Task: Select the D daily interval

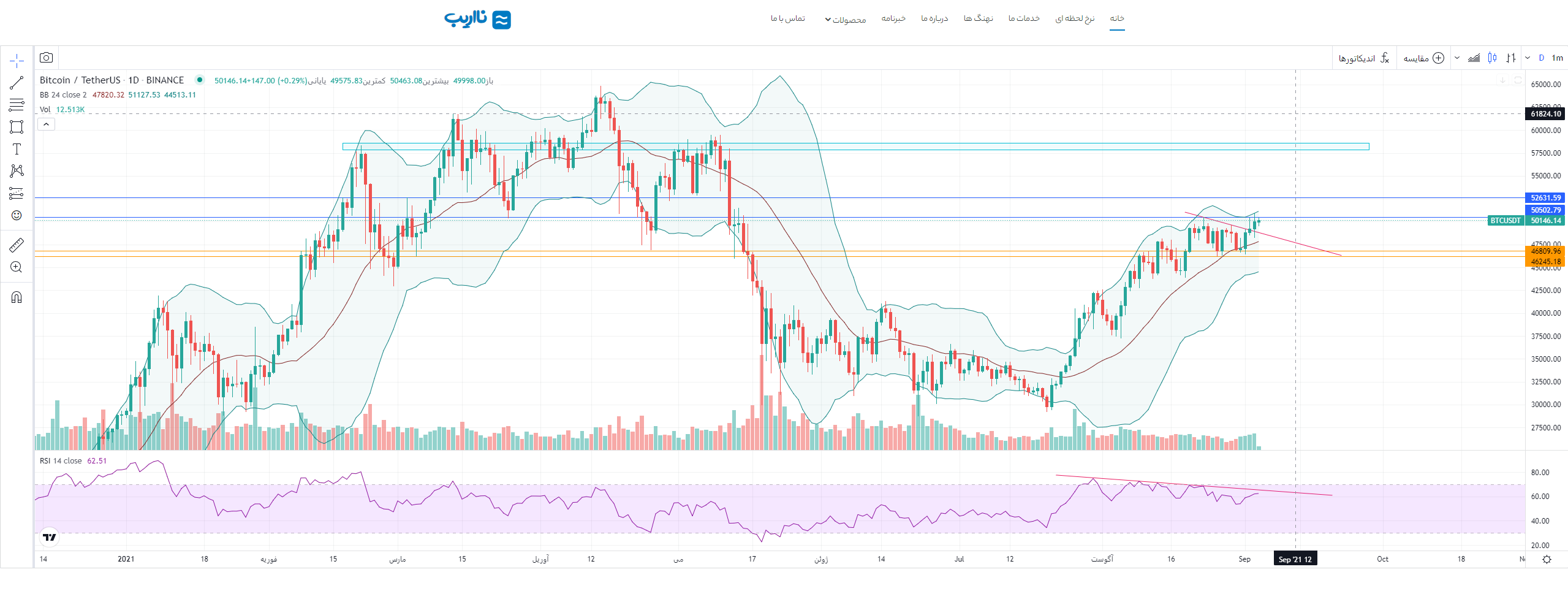Action: [1542, 58]
